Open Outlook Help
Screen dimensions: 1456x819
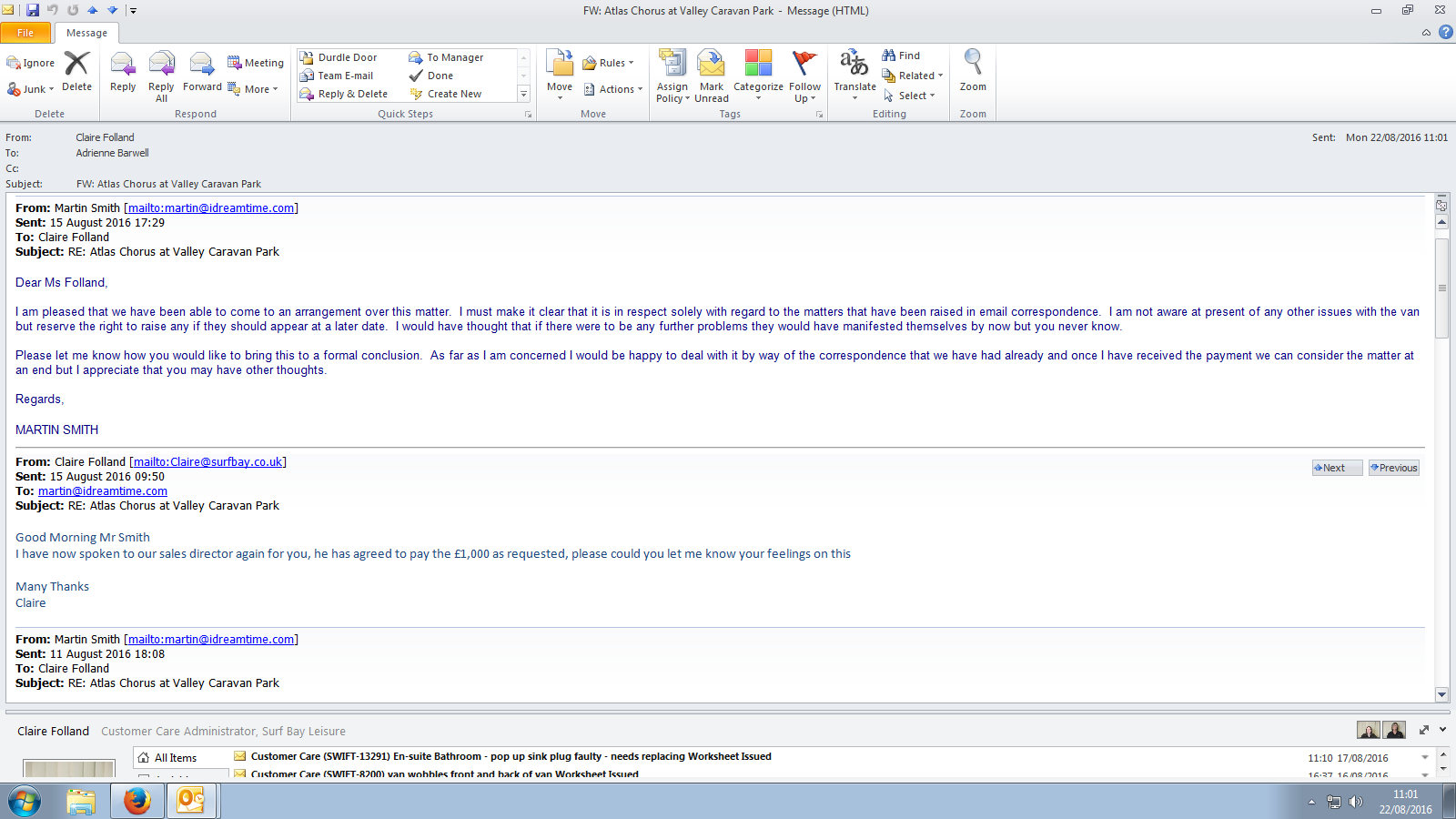[x=1445, y=32]
